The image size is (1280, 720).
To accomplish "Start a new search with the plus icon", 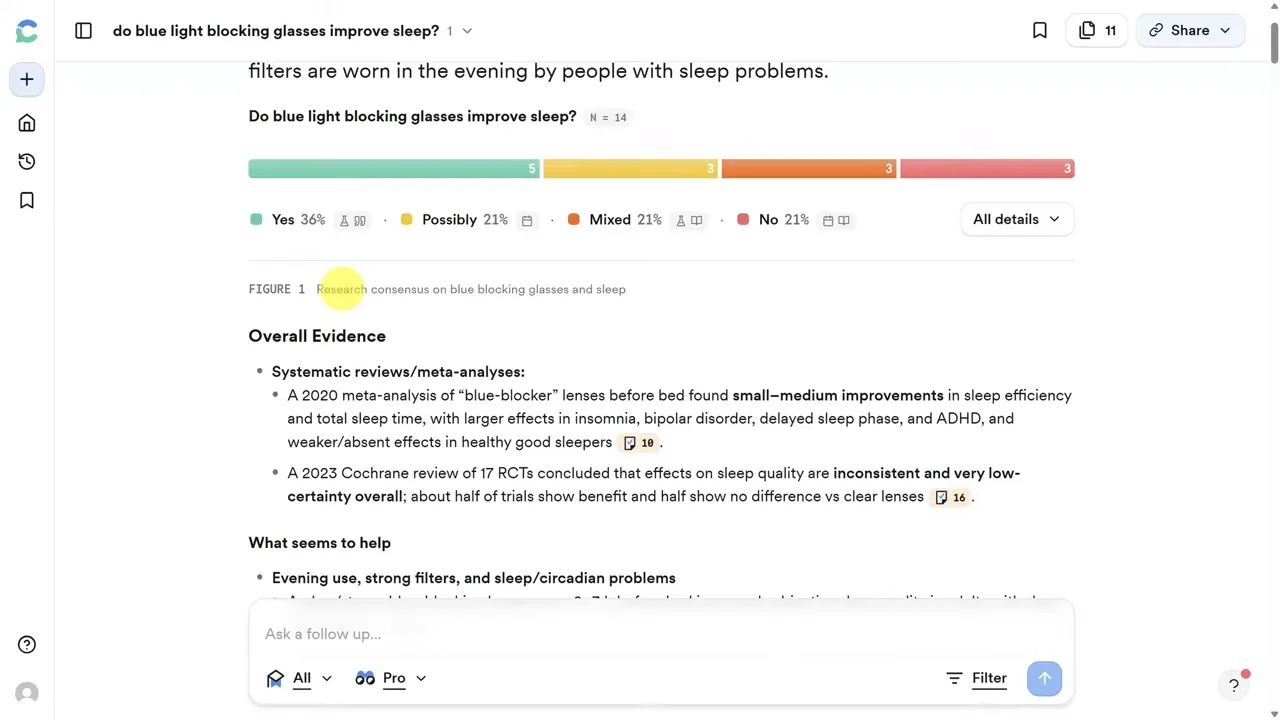I will coord(26,79).
